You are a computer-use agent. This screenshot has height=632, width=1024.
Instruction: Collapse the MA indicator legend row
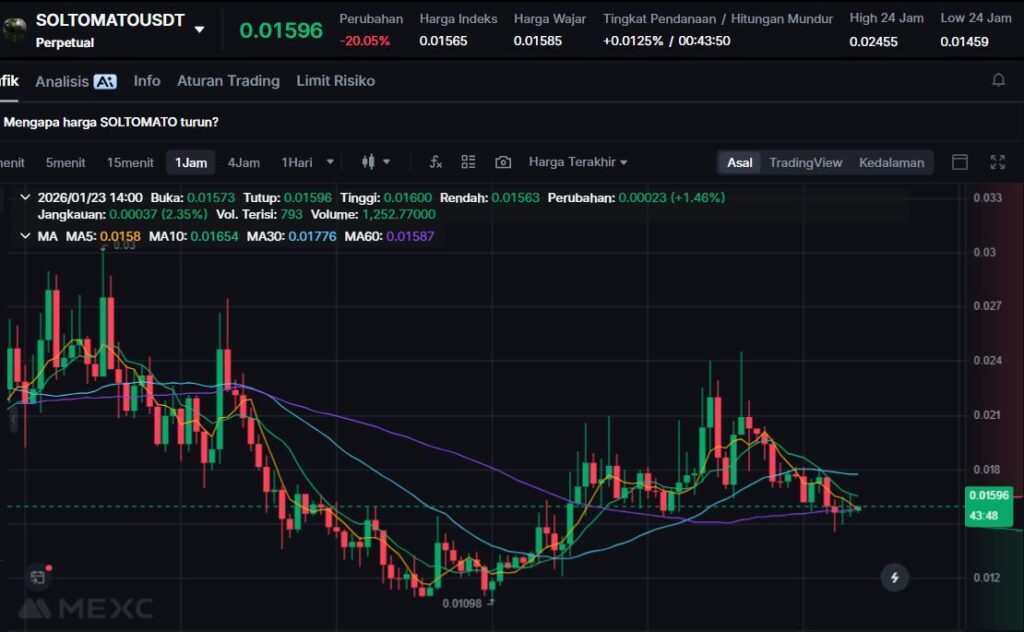click(25, 236)
